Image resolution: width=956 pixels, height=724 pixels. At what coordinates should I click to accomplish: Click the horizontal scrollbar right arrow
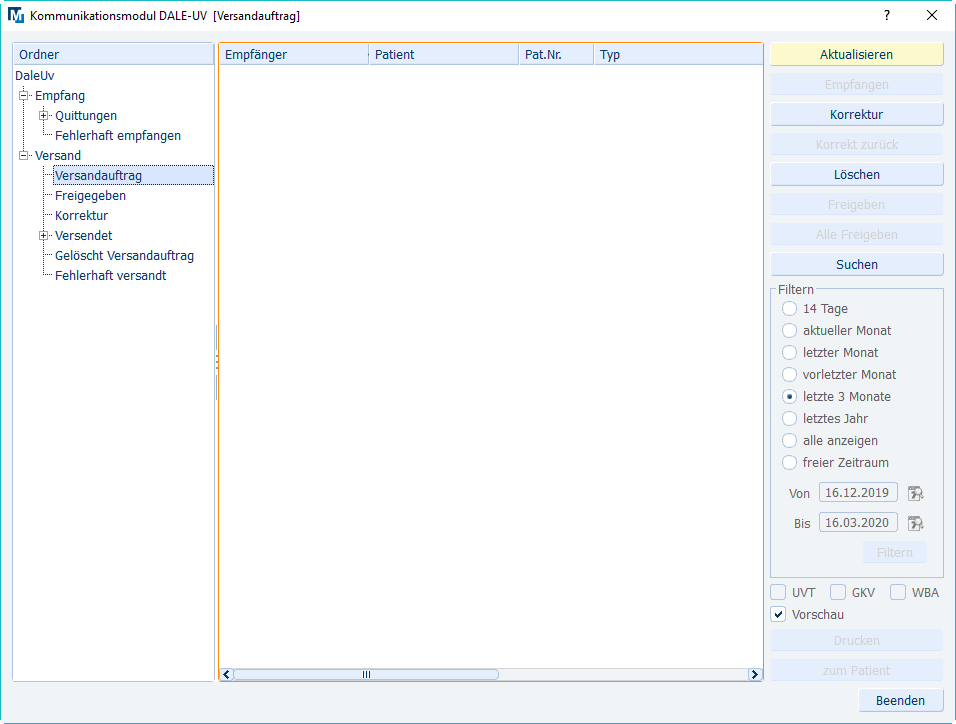pos(755,675)
